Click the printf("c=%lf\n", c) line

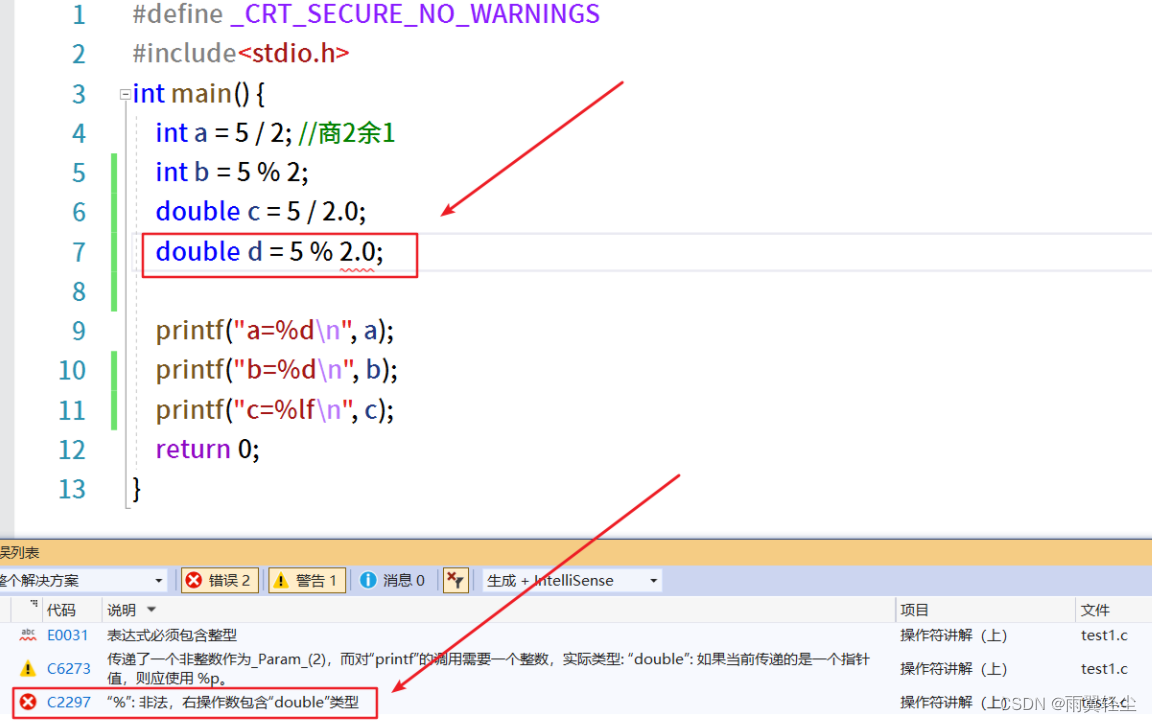[275, 409]
